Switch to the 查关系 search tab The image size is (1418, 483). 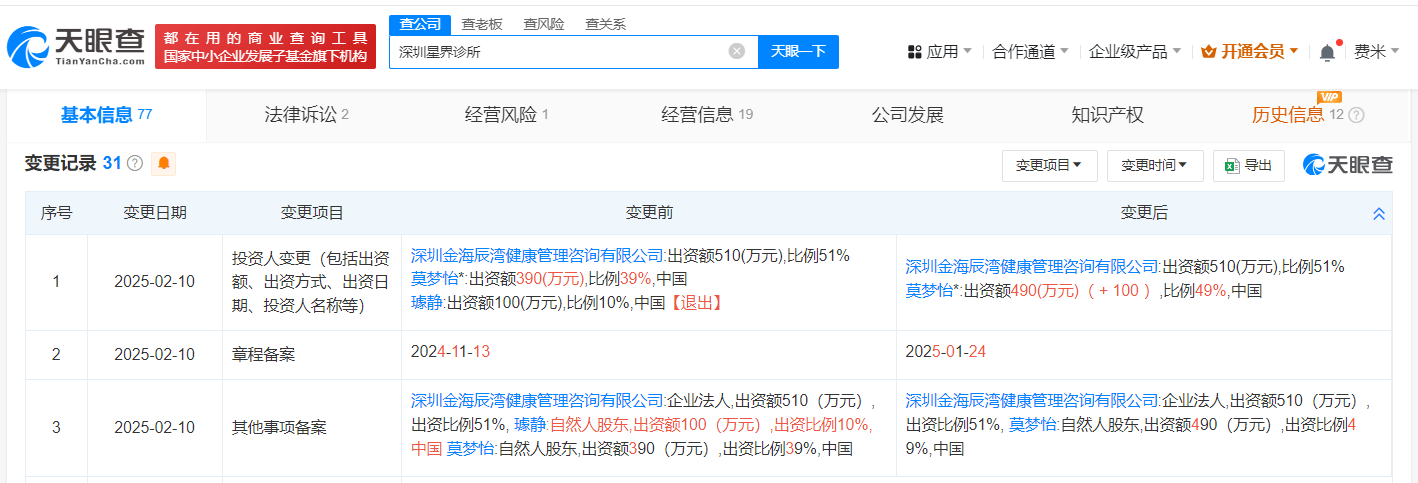pyautogui.click(x=605, y=24)
